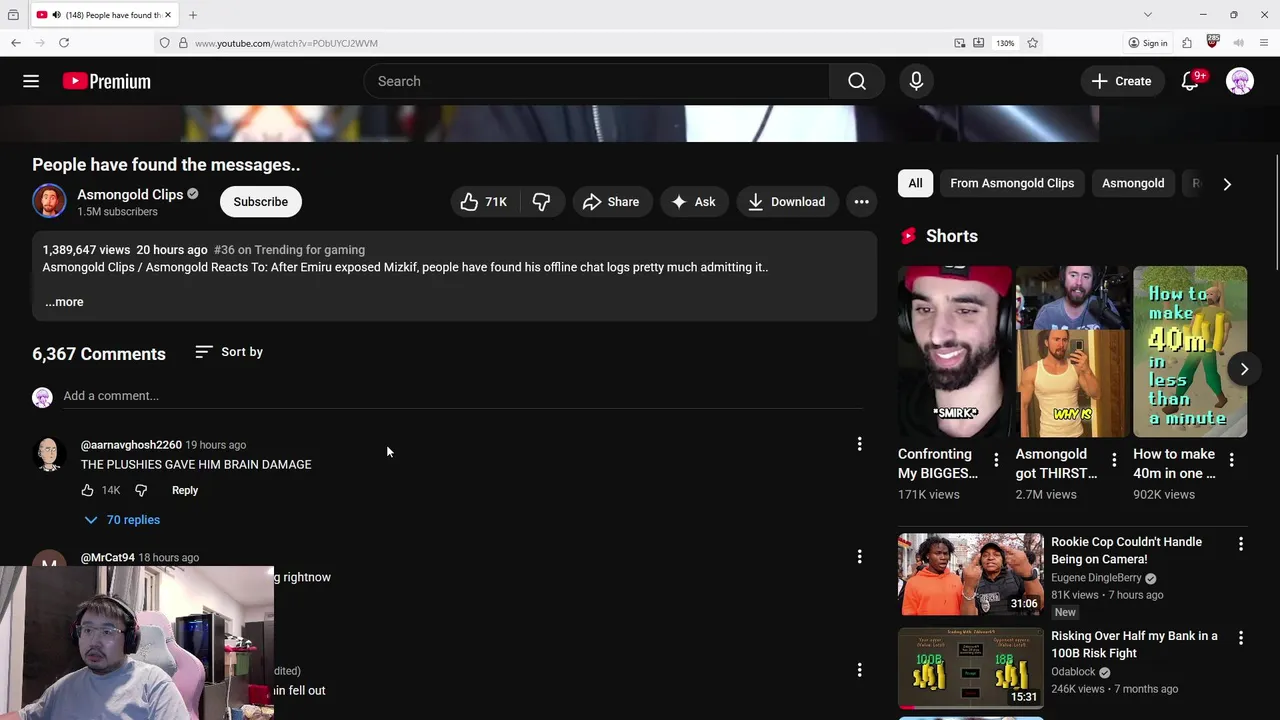Subscribe to Asmongold Clips
This screenshot has height=720, width=1280.
[x=261, y=202]
